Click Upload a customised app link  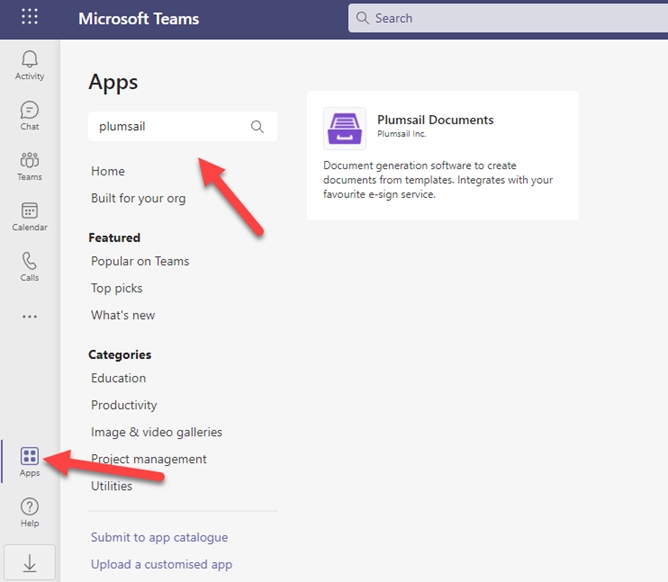coord(161,565)
